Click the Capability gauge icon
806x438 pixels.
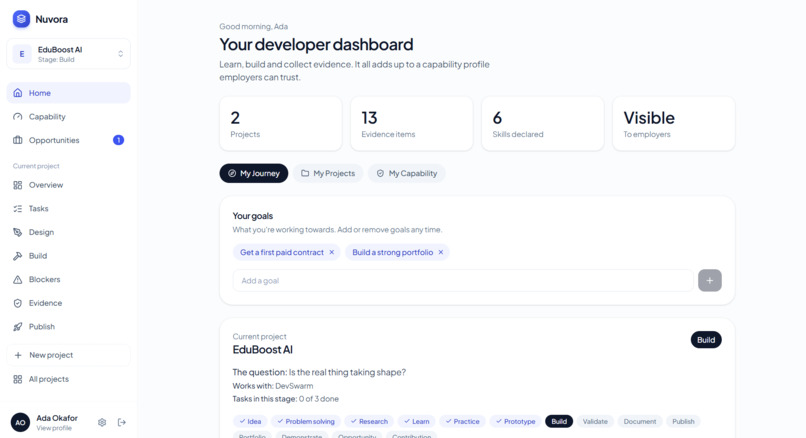(x=17, y=117)
